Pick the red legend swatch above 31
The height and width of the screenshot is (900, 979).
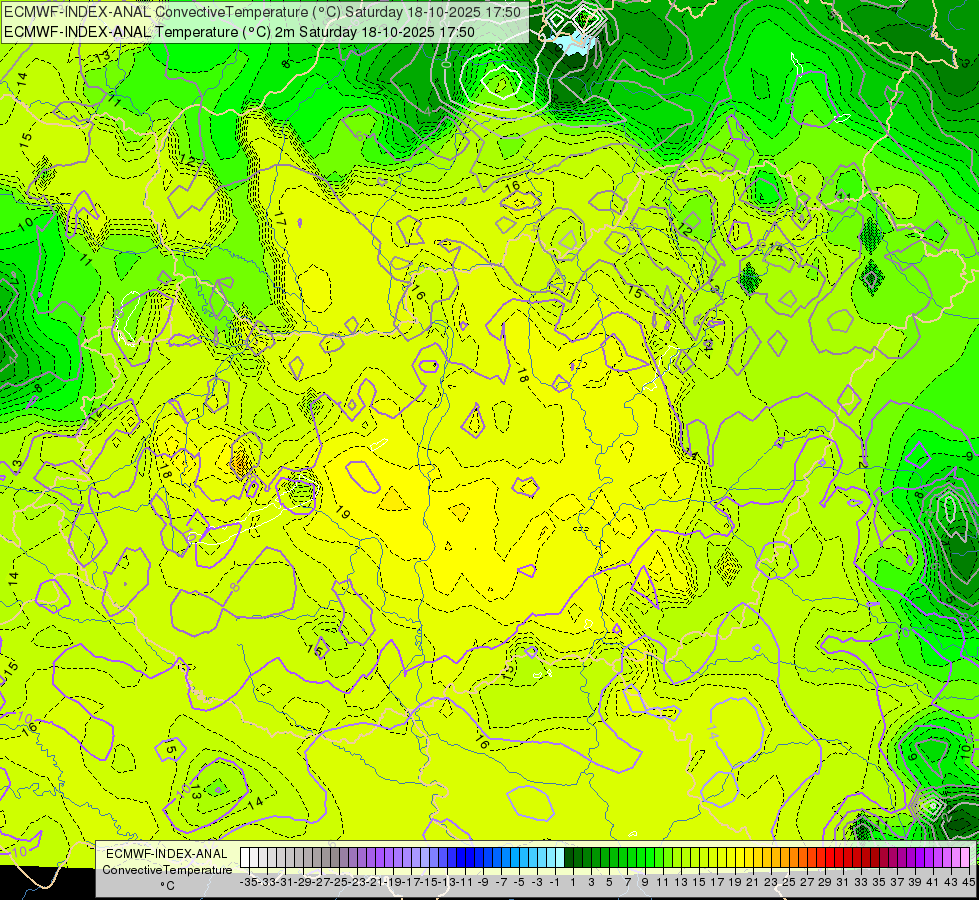click(839, 857)
